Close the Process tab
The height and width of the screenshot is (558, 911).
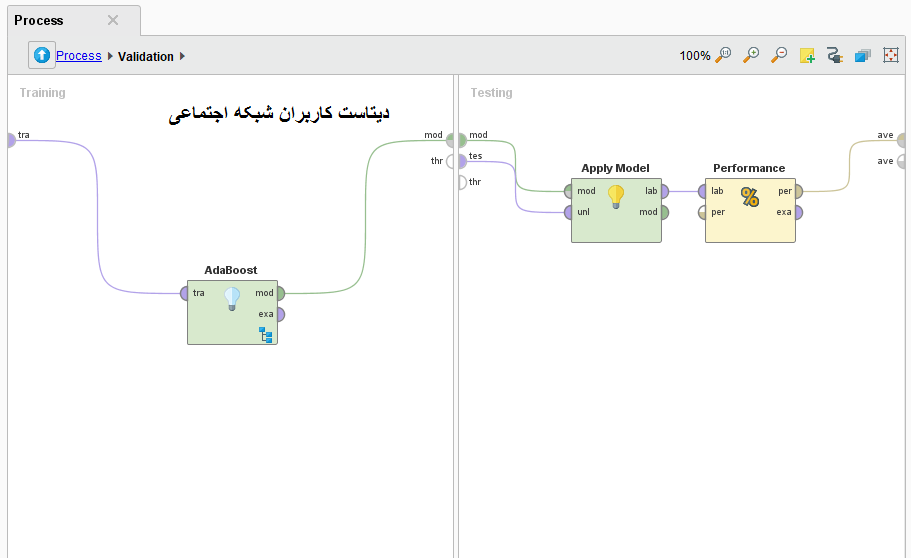pyautogui.click(x=113, y=20)
